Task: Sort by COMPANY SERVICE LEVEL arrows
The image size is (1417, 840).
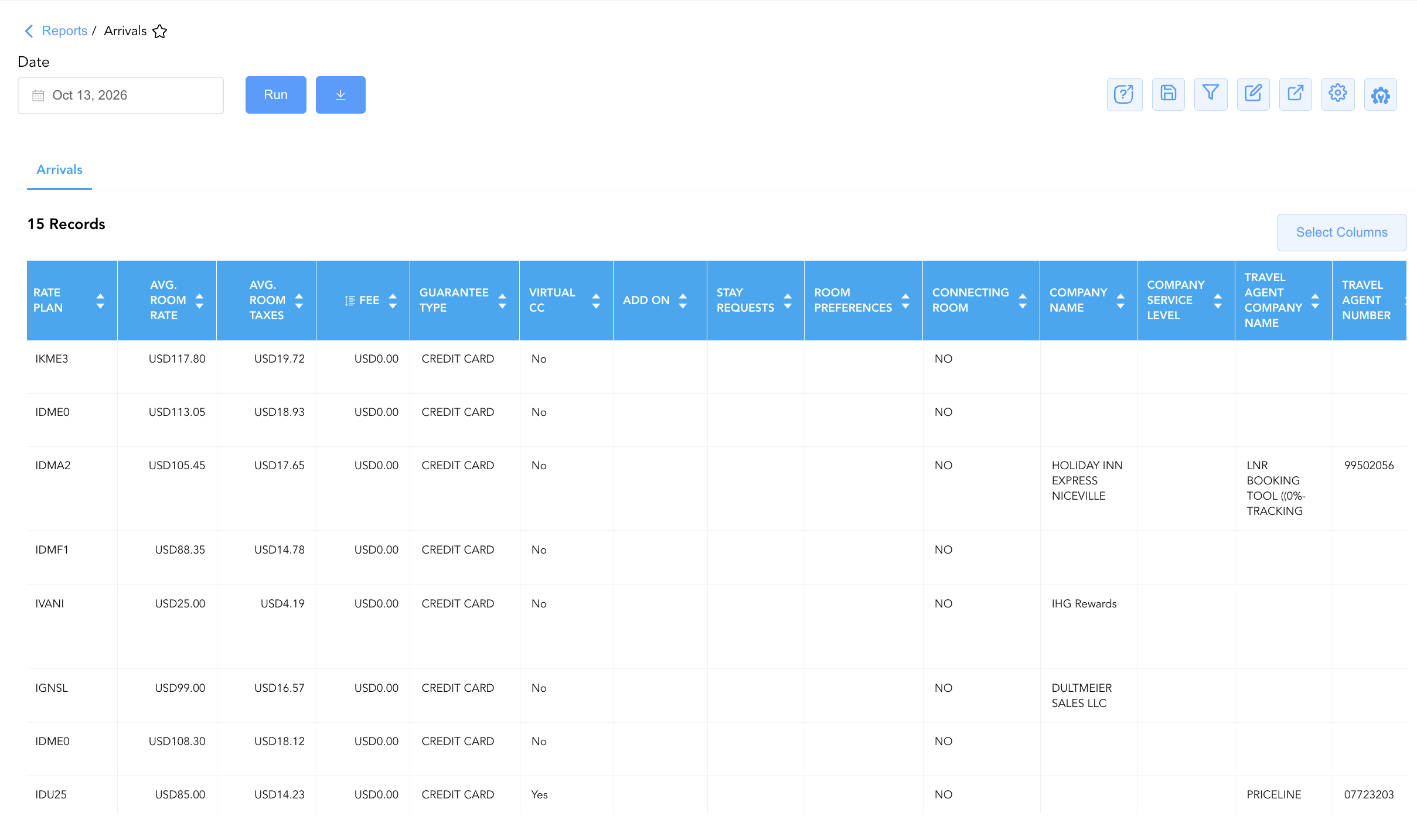Action: point(1218,301)
